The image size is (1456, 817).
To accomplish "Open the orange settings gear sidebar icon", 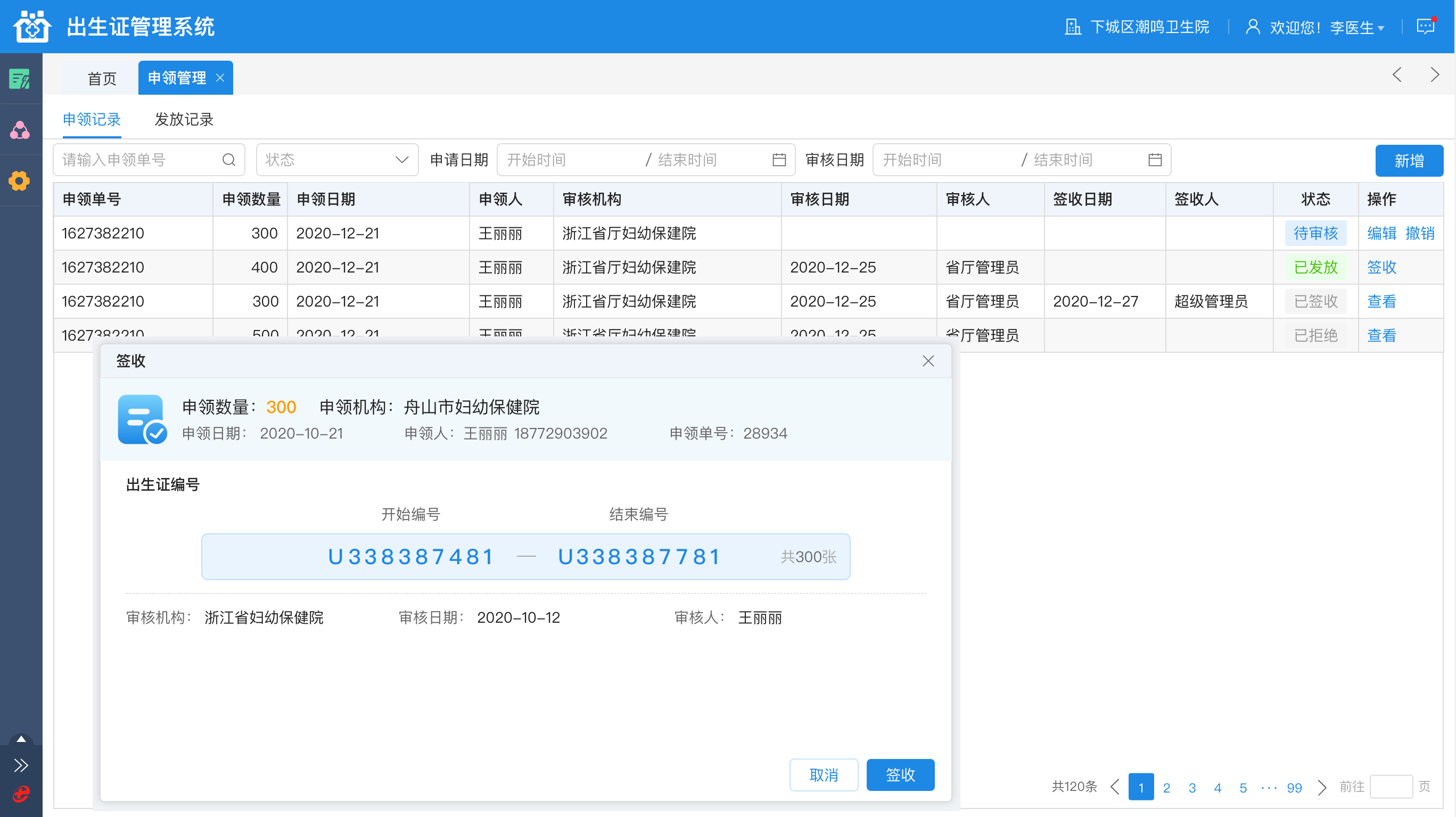I will (20, 181).
